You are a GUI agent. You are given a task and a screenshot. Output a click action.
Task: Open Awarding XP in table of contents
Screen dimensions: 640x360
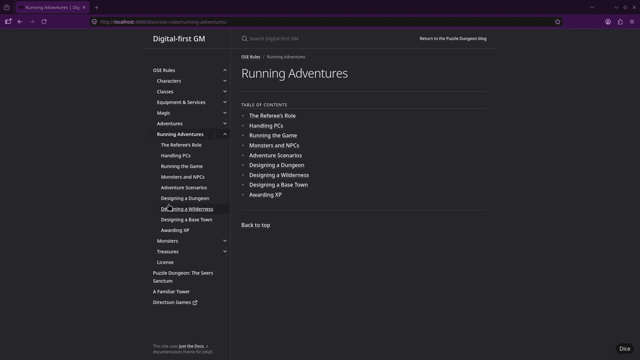click(265, 195)
